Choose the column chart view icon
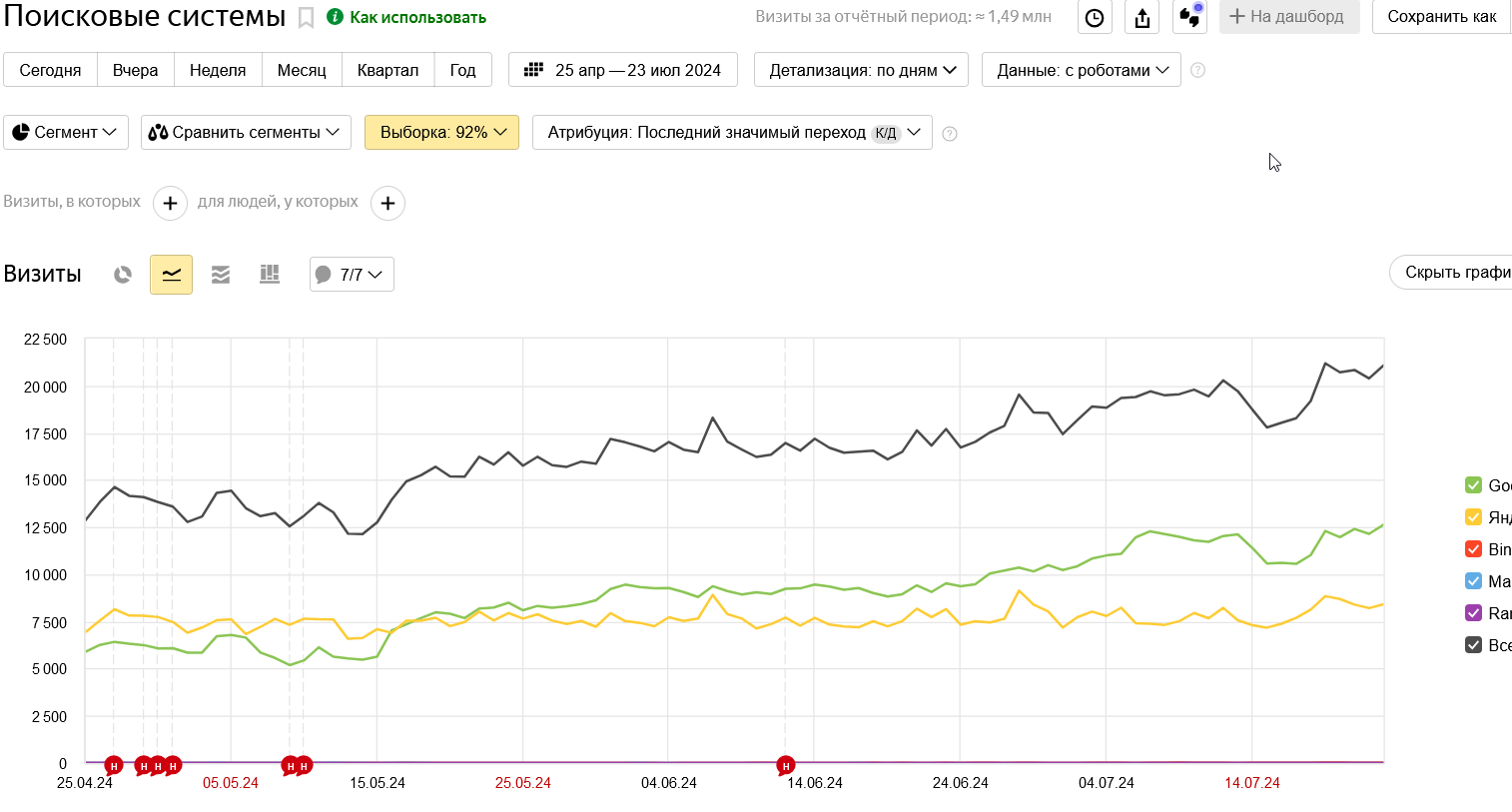Image resolution: width=1512 pixels, height=812 pixels. pyautogui.click(x=270, y=275)
